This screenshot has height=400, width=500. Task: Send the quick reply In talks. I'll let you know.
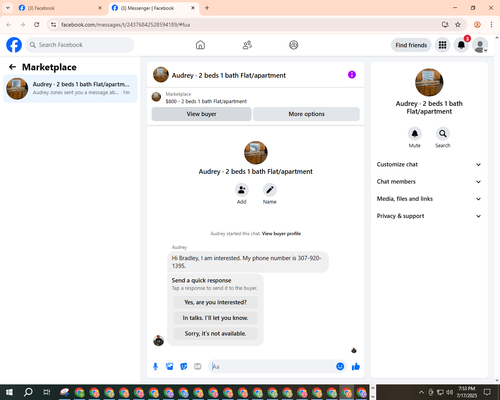(215, 318)
